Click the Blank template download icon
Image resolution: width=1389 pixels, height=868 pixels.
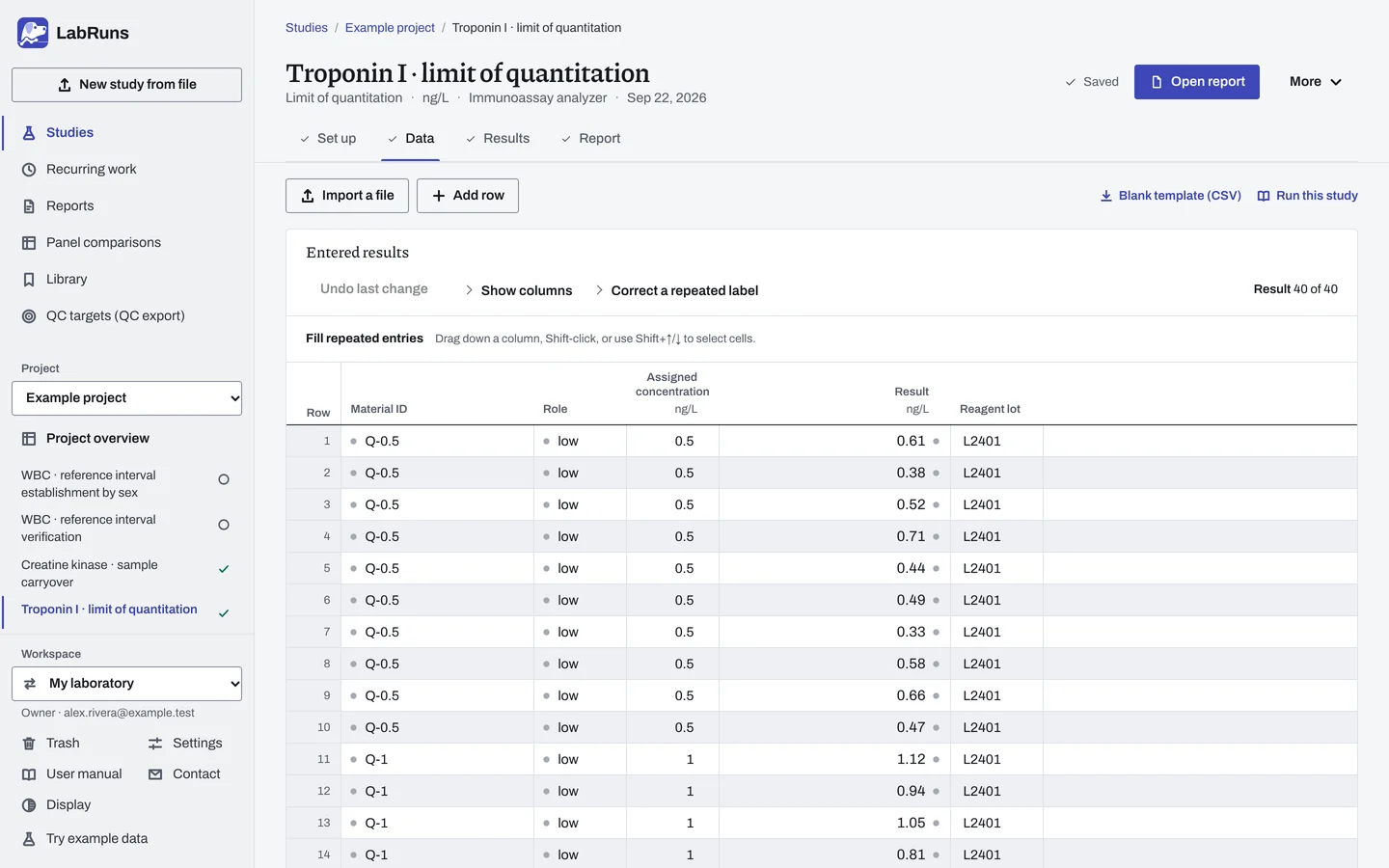coord(1106,196)
